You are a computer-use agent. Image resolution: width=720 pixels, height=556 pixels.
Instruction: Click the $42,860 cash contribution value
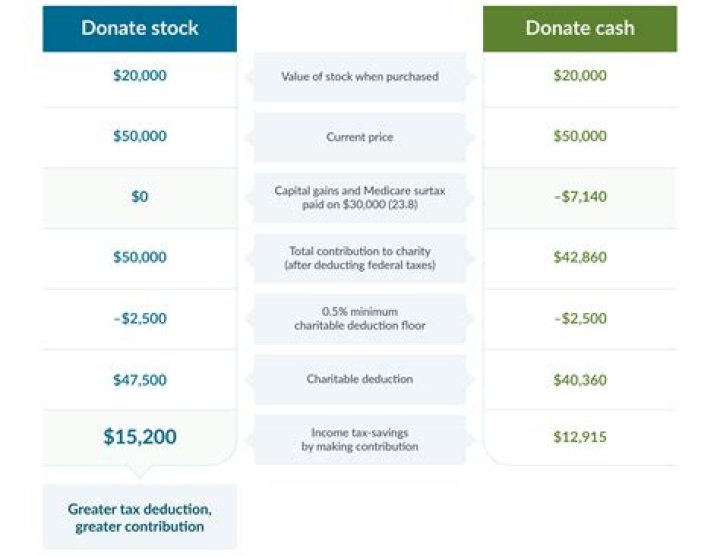pyautogui.click(x=580, y=258)
